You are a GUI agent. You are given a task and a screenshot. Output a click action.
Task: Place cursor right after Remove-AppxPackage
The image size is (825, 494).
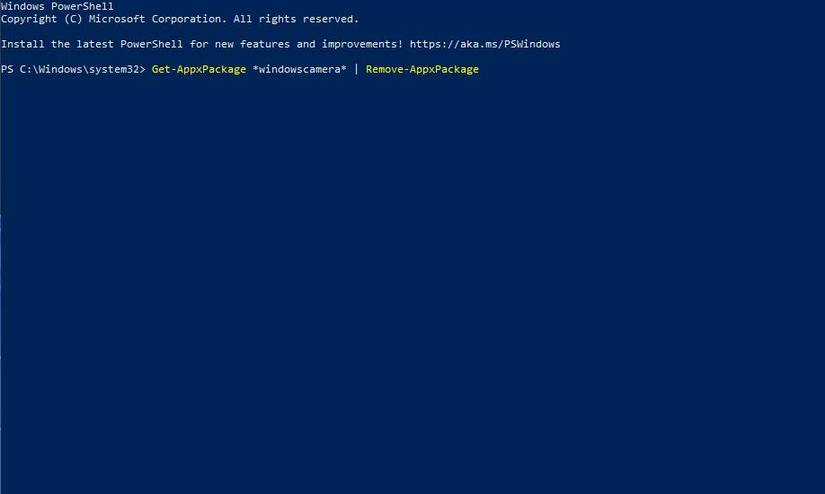[481, 69]
